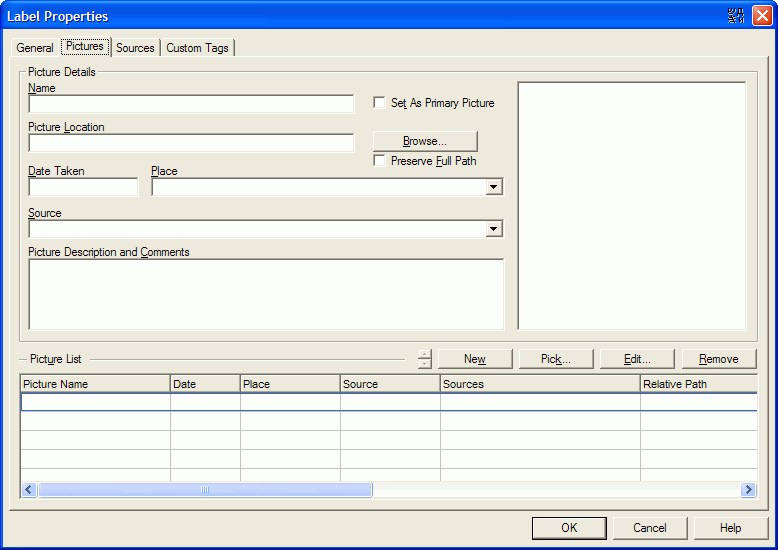Open the Sources tab
The height and width of the screenshot is (550, 778).
click(135, 48)
